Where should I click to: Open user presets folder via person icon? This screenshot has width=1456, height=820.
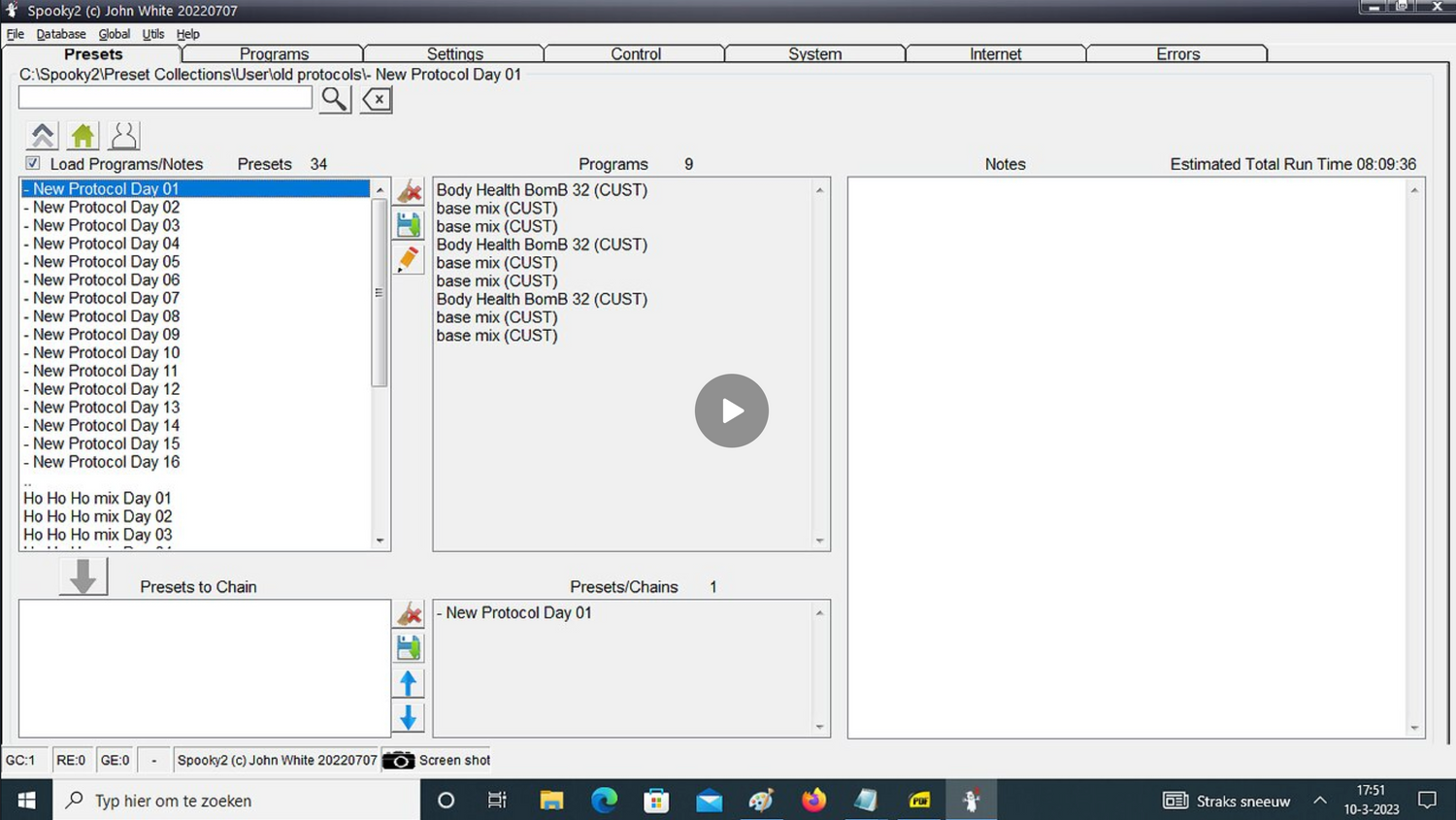(123, 135)
